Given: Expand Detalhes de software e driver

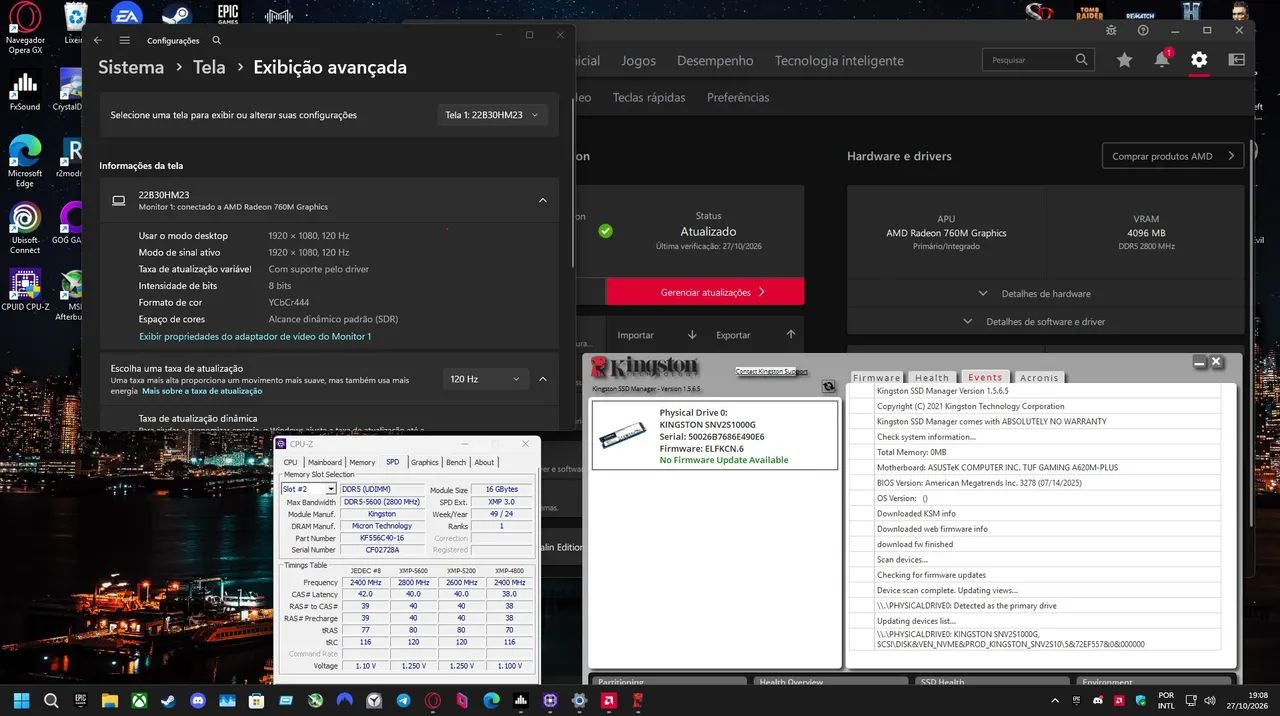Looking at the screenshot, I should coord(1035,322).
